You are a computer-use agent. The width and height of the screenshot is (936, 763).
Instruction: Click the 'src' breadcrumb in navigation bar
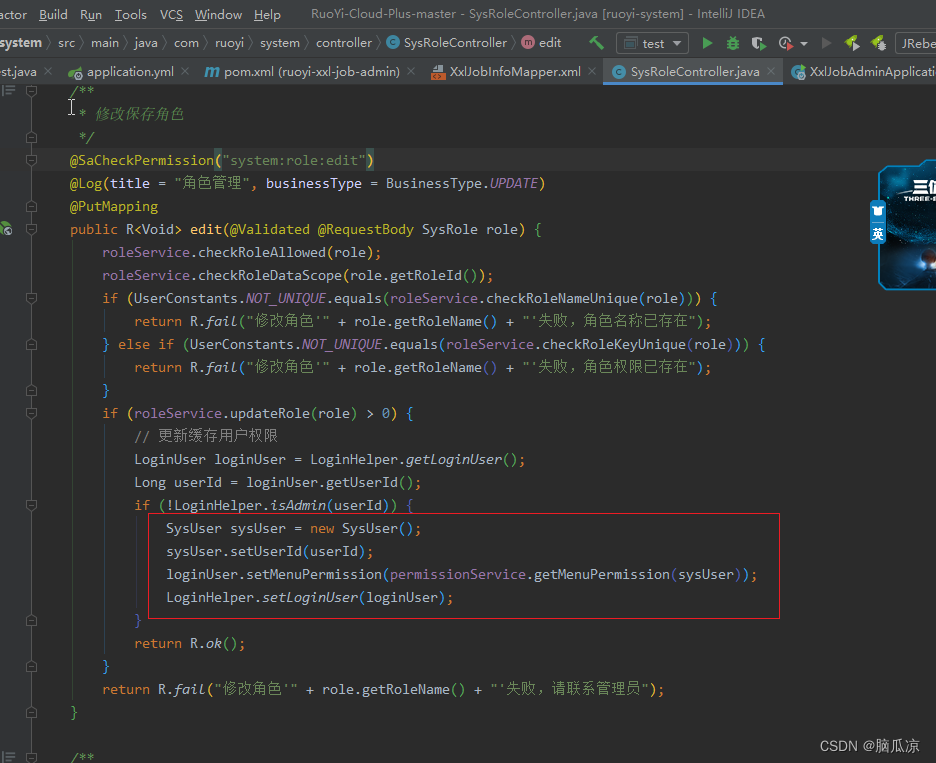[67, 43]
